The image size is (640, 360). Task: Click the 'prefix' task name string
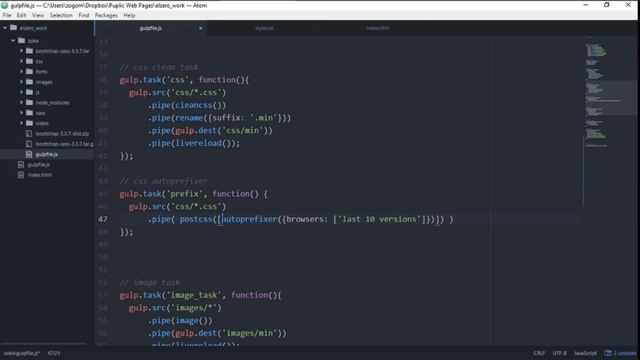point(184,194)
